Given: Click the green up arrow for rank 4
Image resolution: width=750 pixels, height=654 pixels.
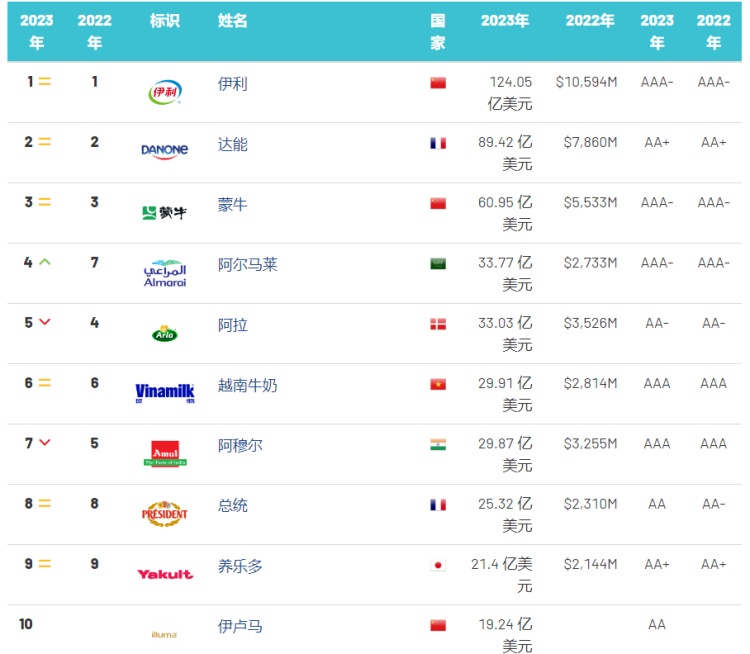Looking at the screenshot, I should pos(44,263).
